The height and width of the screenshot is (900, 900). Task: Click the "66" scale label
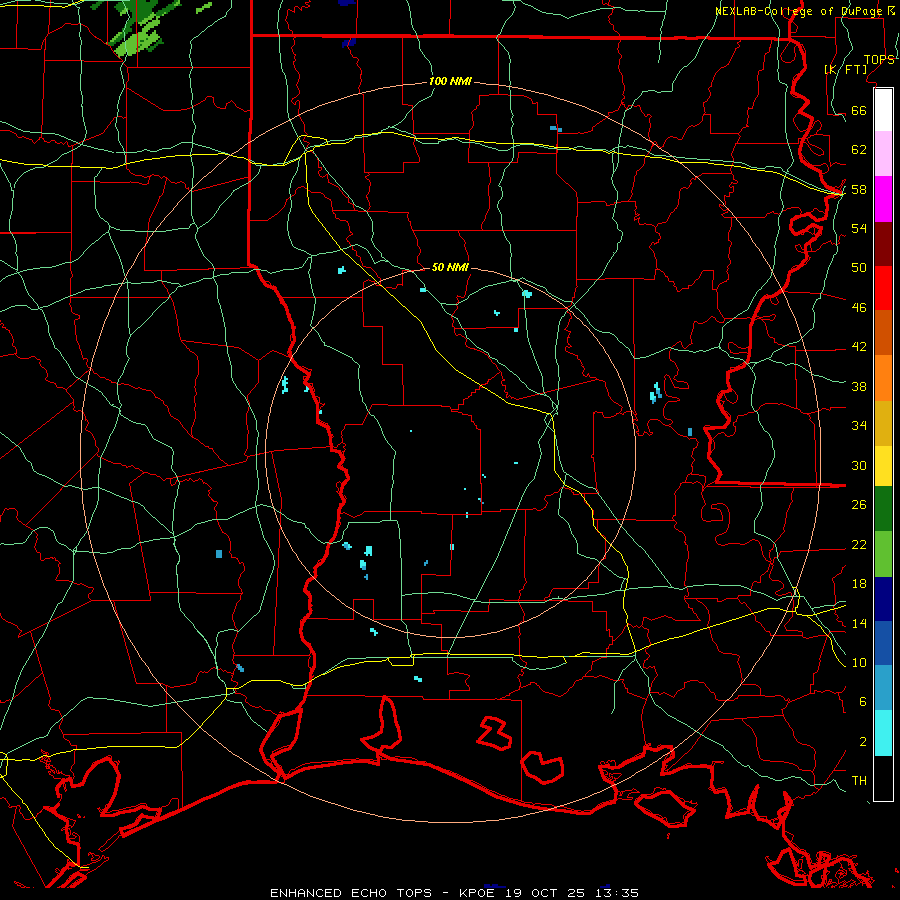(859, 110)
